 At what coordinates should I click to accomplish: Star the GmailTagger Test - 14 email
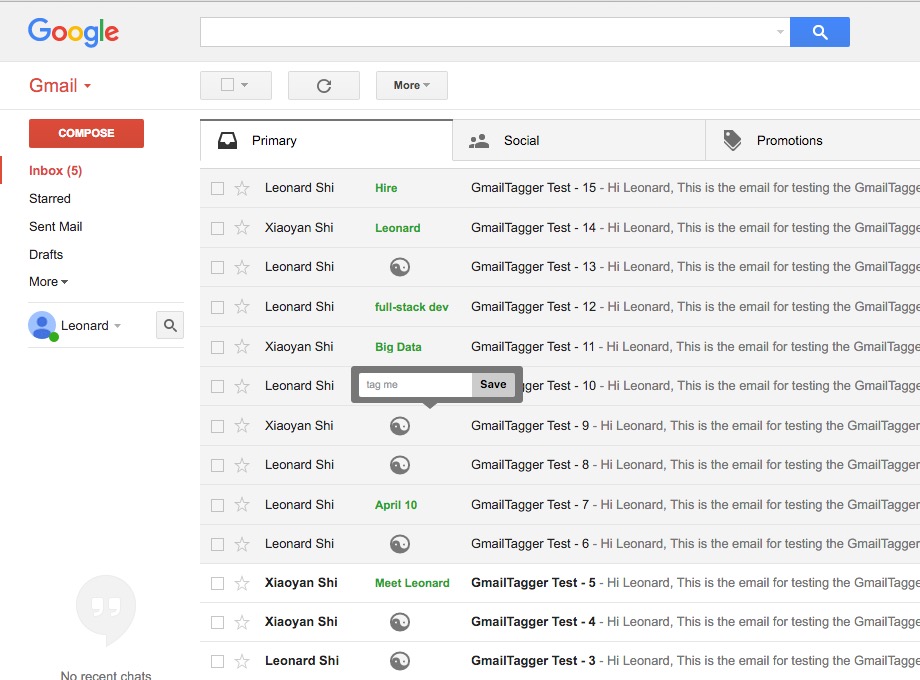(242, 228)
